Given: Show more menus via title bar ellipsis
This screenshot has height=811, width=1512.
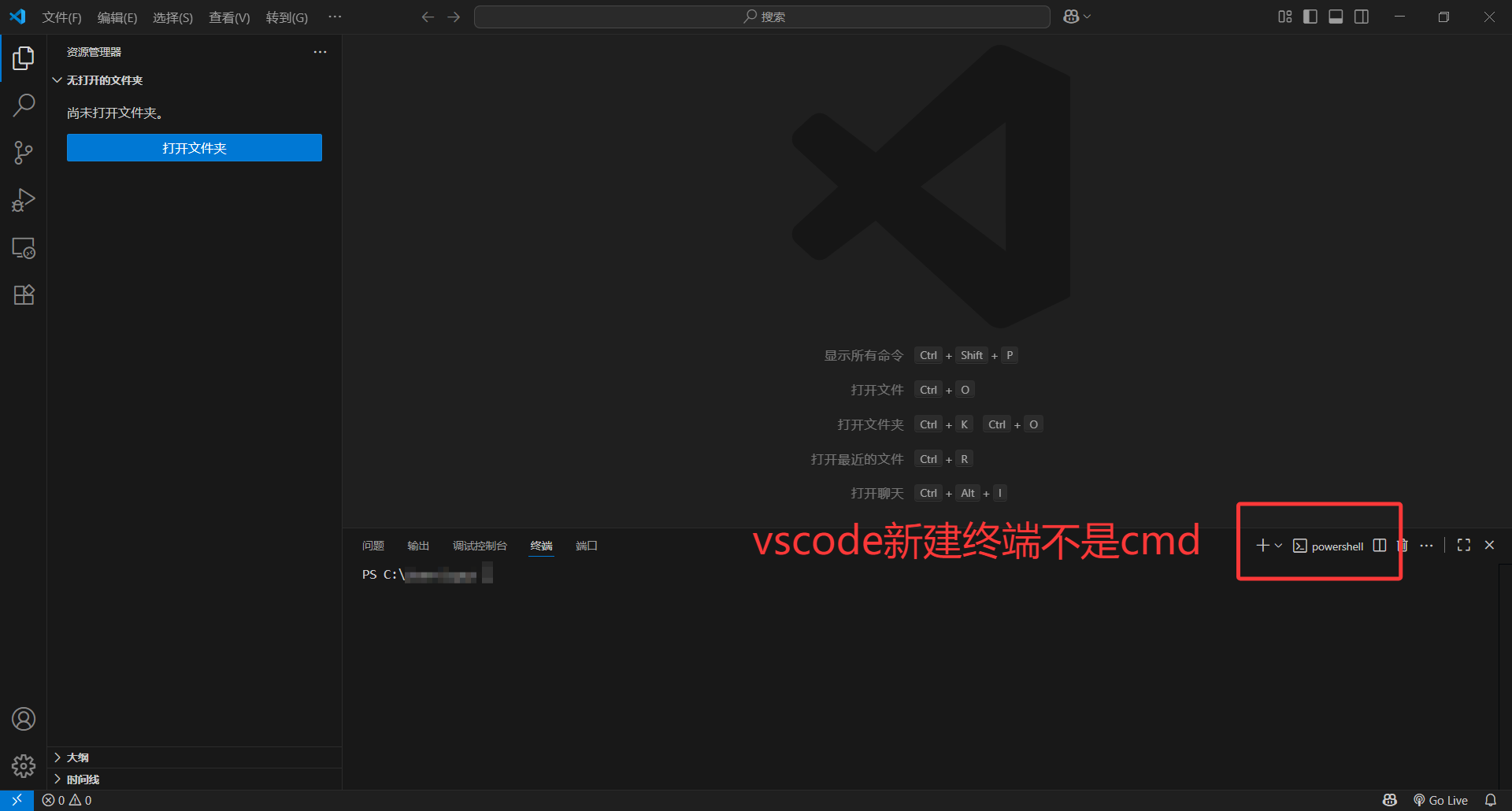Looking at the screenshot, I should [x=335, y=17].
